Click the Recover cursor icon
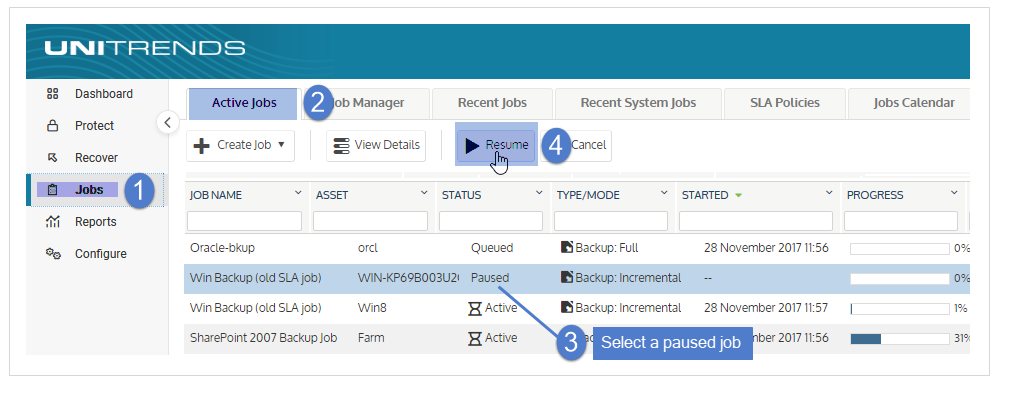This screenshot has width=1021, height=402. (53, 158)
